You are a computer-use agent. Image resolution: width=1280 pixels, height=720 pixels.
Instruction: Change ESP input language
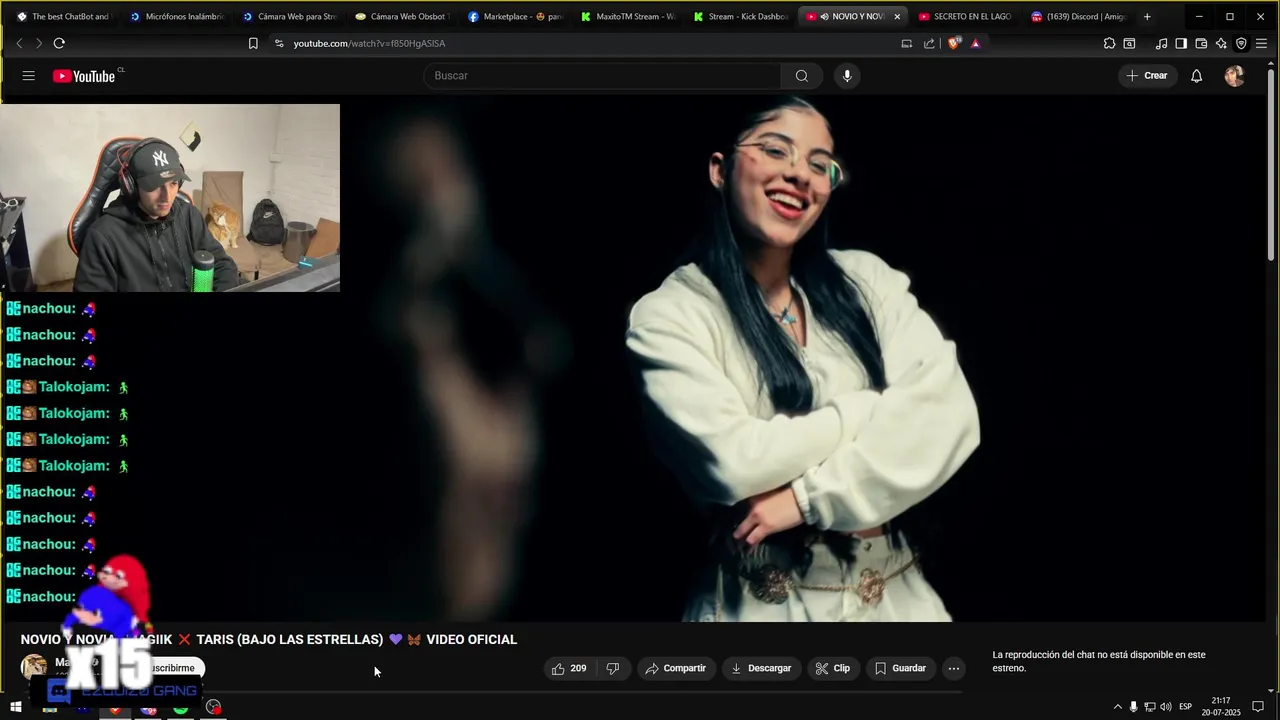coord(1186,707)
